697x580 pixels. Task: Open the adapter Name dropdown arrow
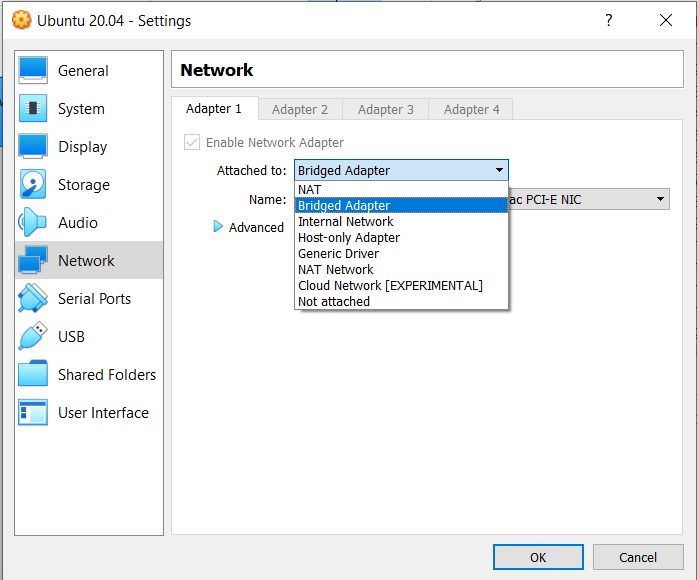click(661, 199)
